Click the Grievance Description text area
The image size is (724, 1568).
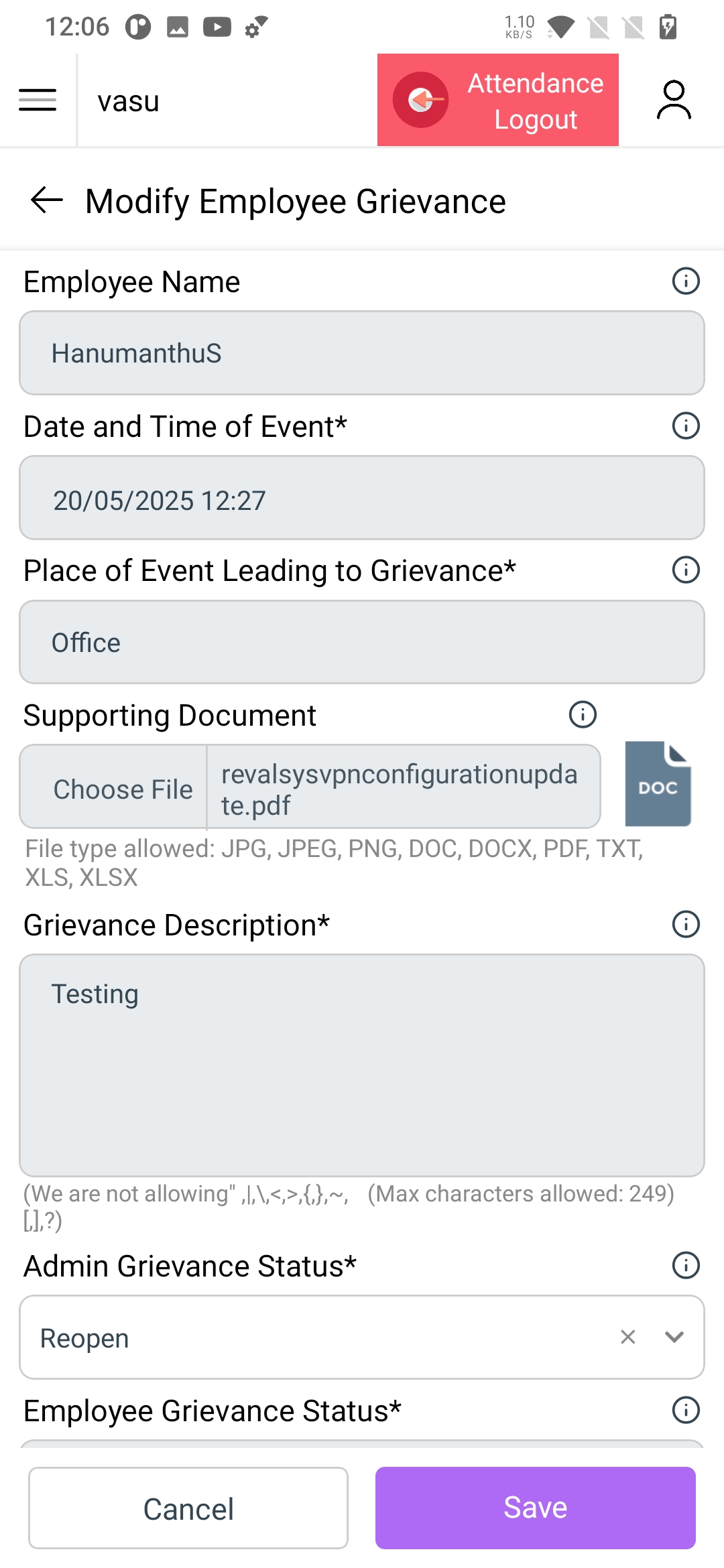tap(362, 1065)
